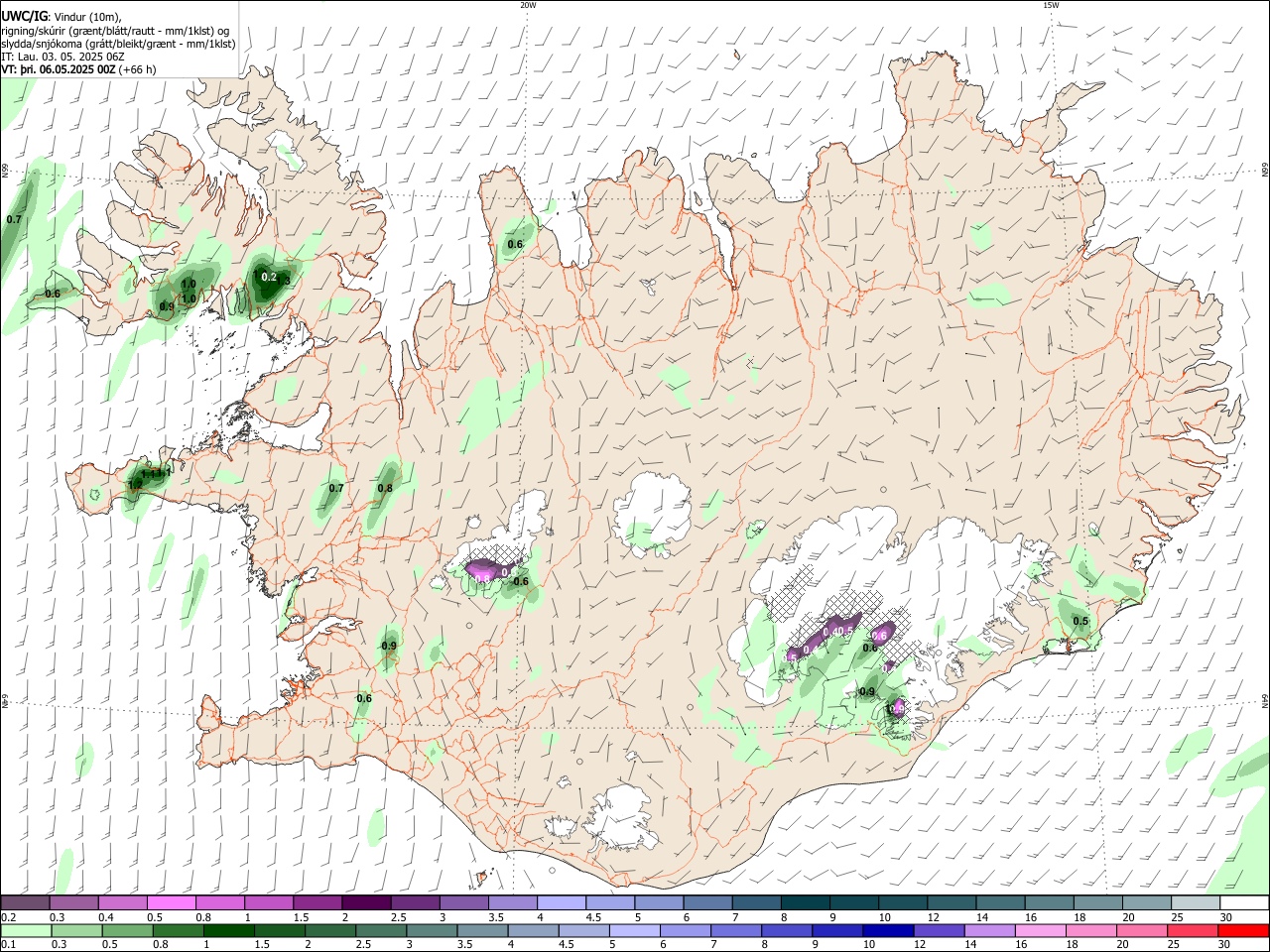
Task: Click the '0.2' value inside dark green Westfjords cell
Action: tap(268, 278)
